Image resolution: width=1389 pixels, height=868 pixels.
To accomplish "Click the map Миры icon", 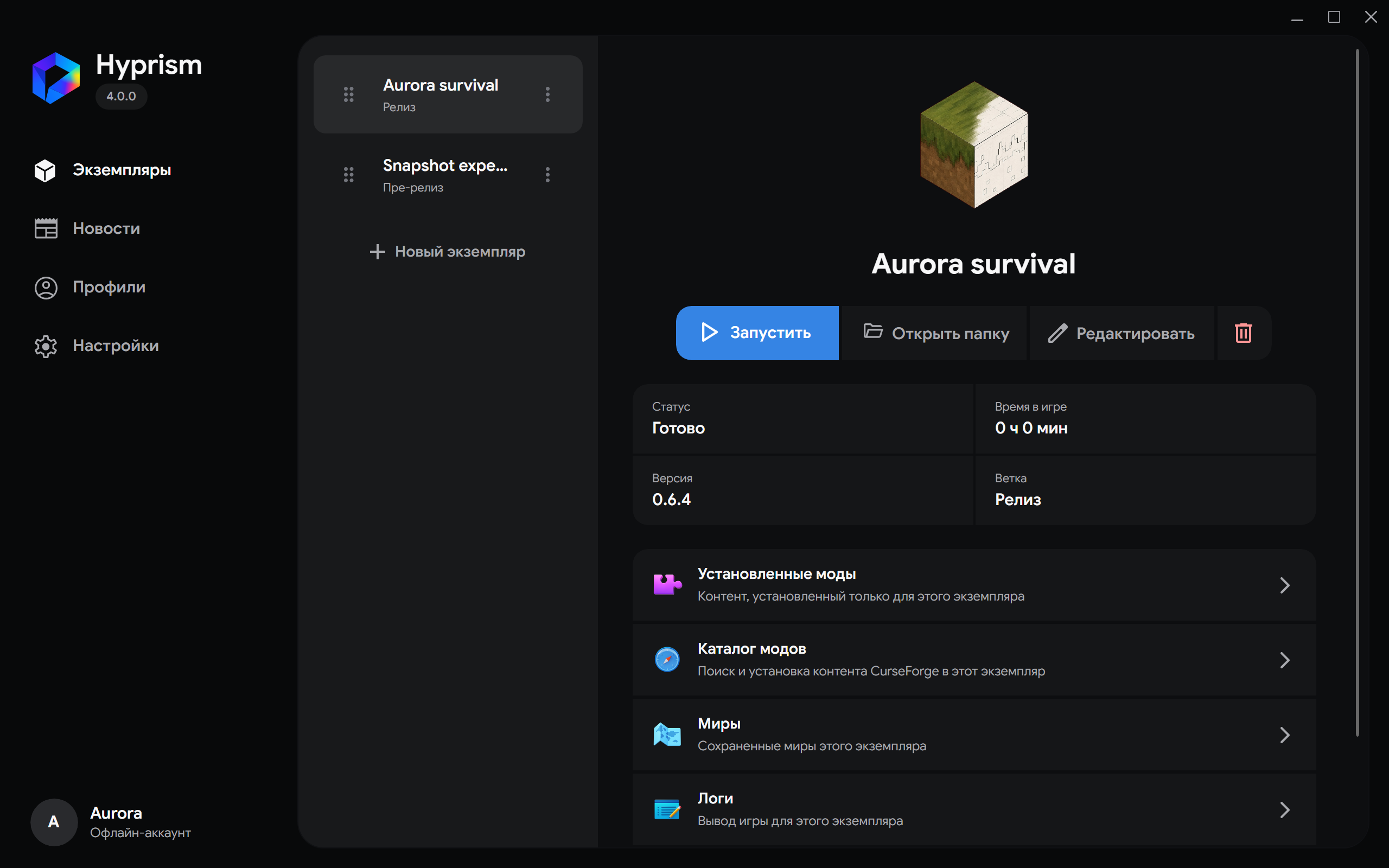I will pos(667,735).
